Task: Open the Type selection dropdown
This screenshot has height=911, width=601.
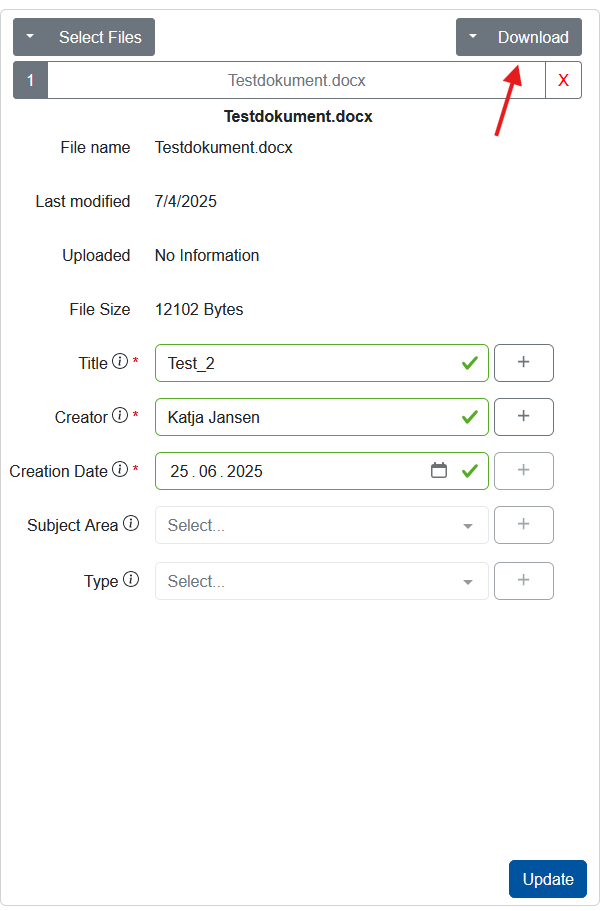Action: pos(320,580)
